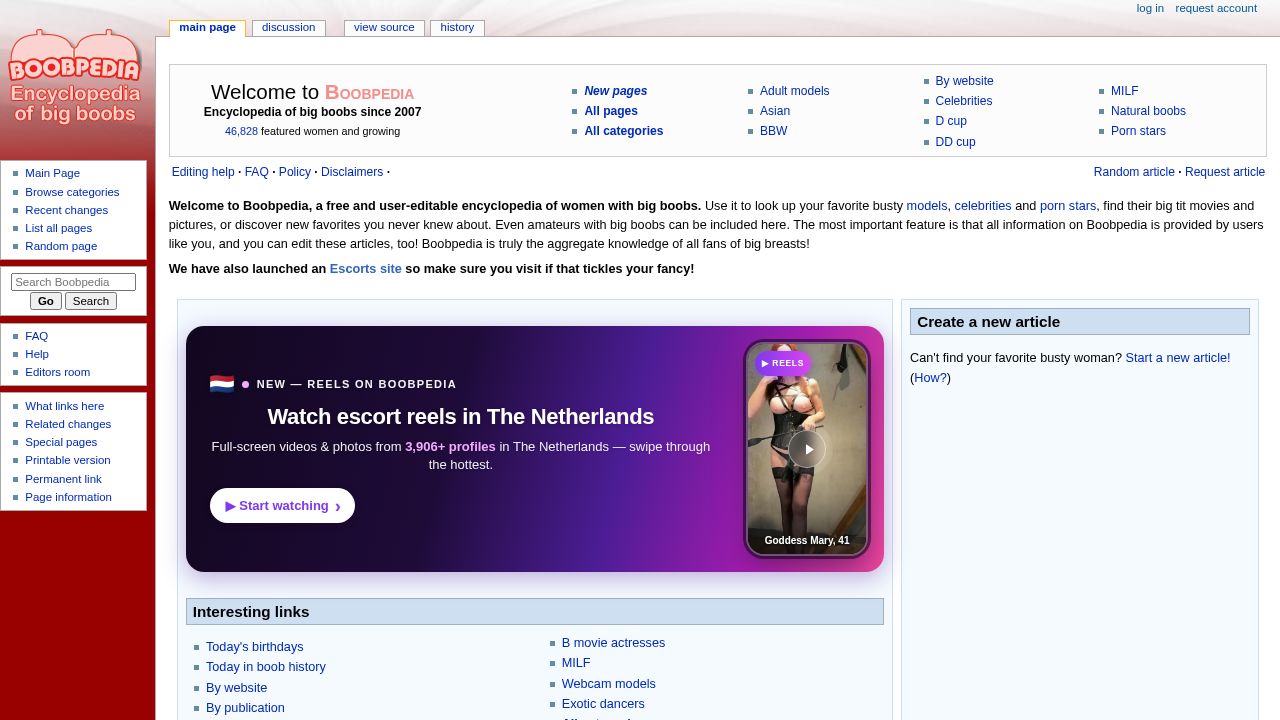
Task: Open What links here
Action: coord(64,406)
